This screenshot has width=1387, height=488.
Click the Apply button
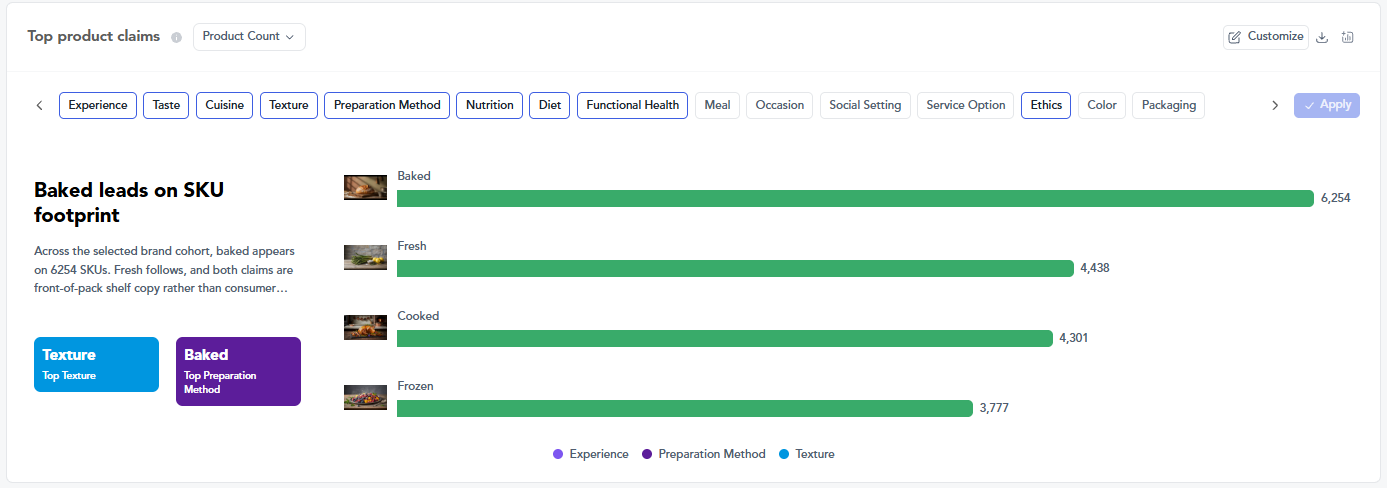(1327, 105)
